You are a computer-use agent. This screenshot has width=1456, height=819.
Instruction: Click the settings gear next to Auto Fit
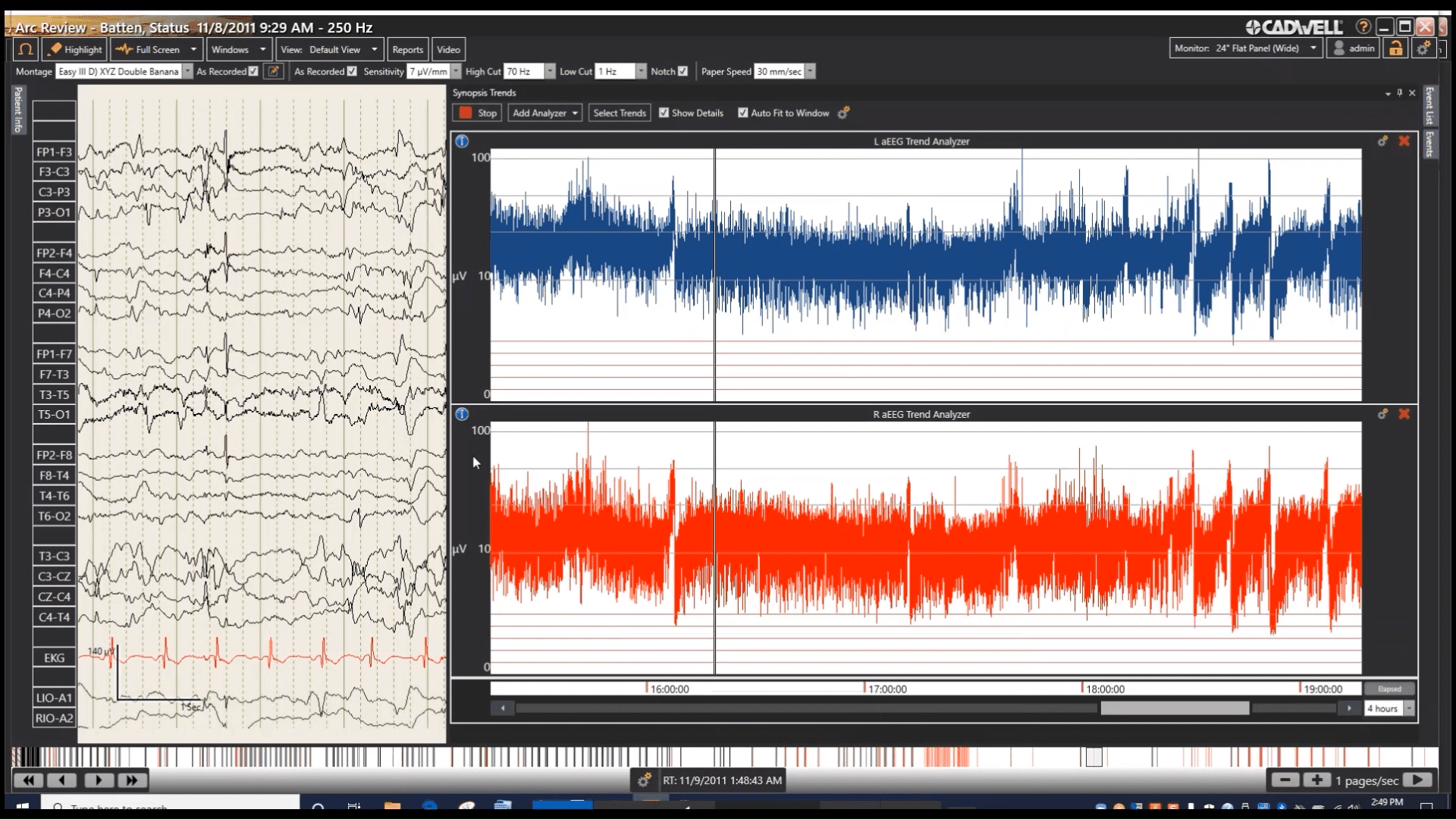844,113
